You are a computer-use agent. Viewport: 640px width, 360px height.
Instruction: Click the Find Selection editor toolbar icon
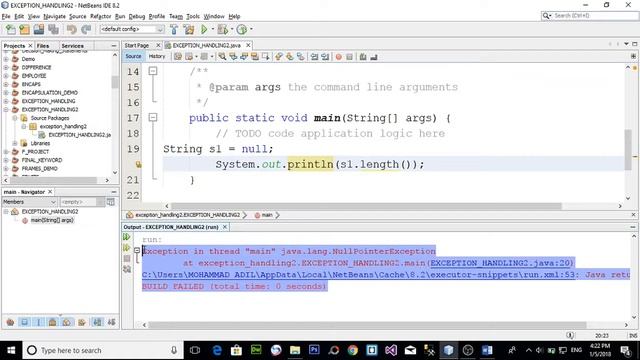[x=222, y=57]
